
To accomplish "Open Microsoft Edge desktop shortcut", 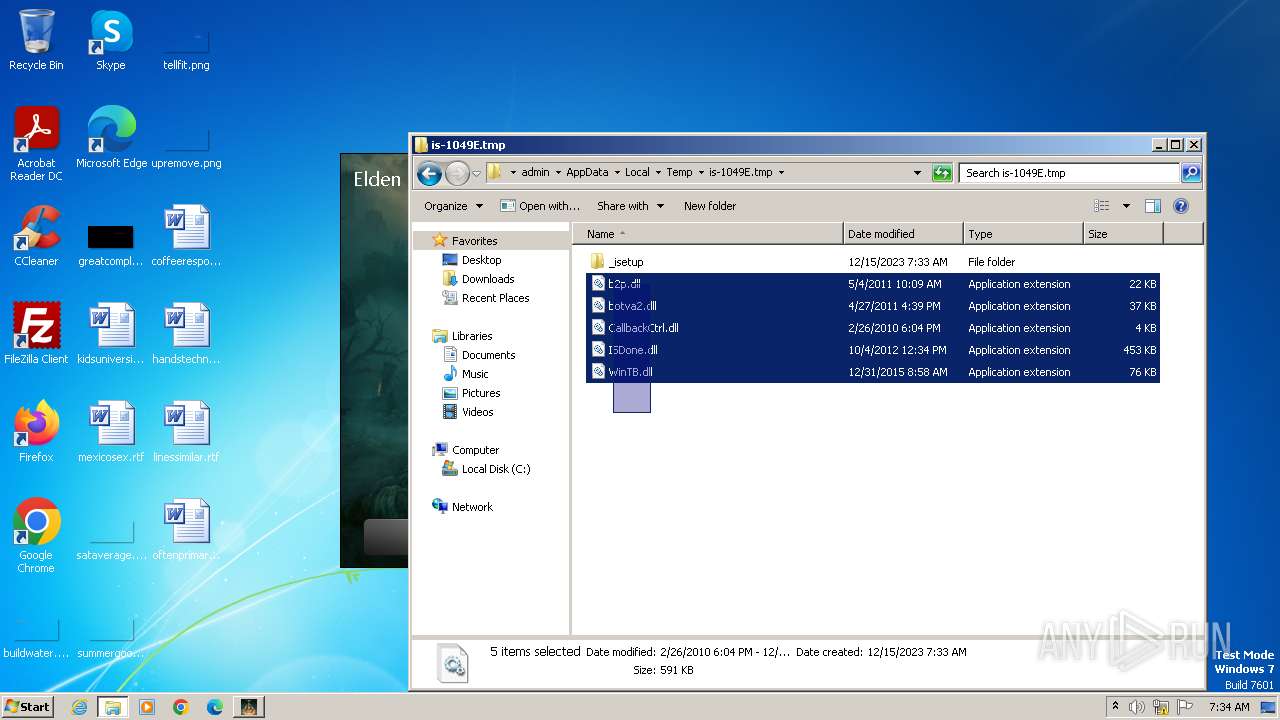I will pyautogui.click(x=111, y=138).
